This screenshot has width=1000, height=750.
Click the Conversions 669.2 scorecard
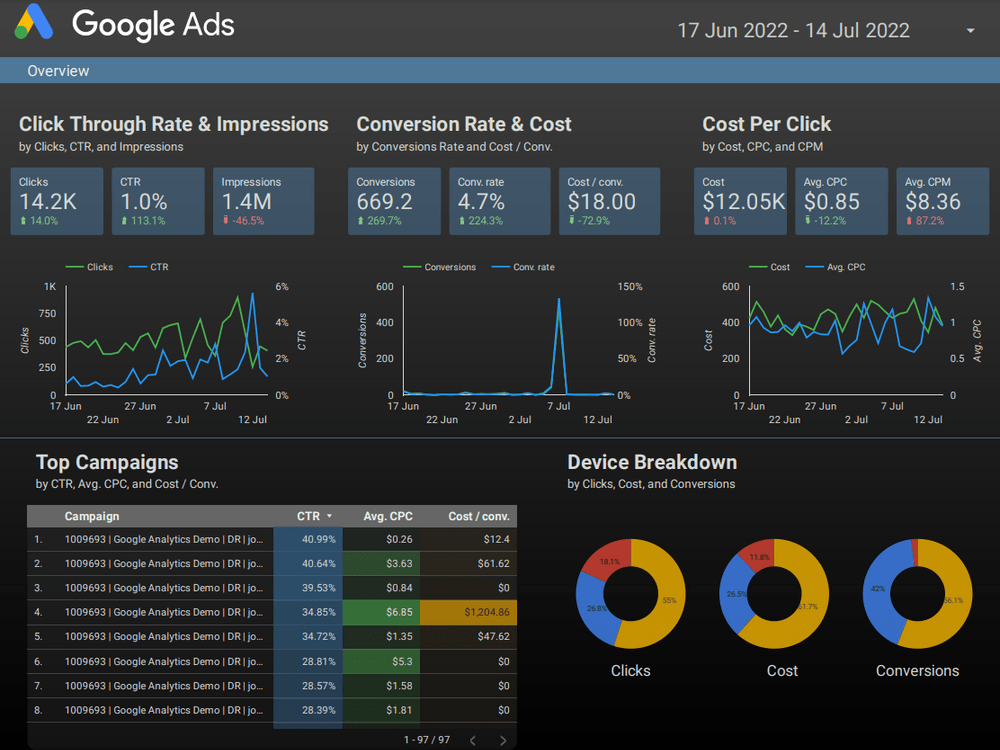pyautogui.click(x=394, y=201)
